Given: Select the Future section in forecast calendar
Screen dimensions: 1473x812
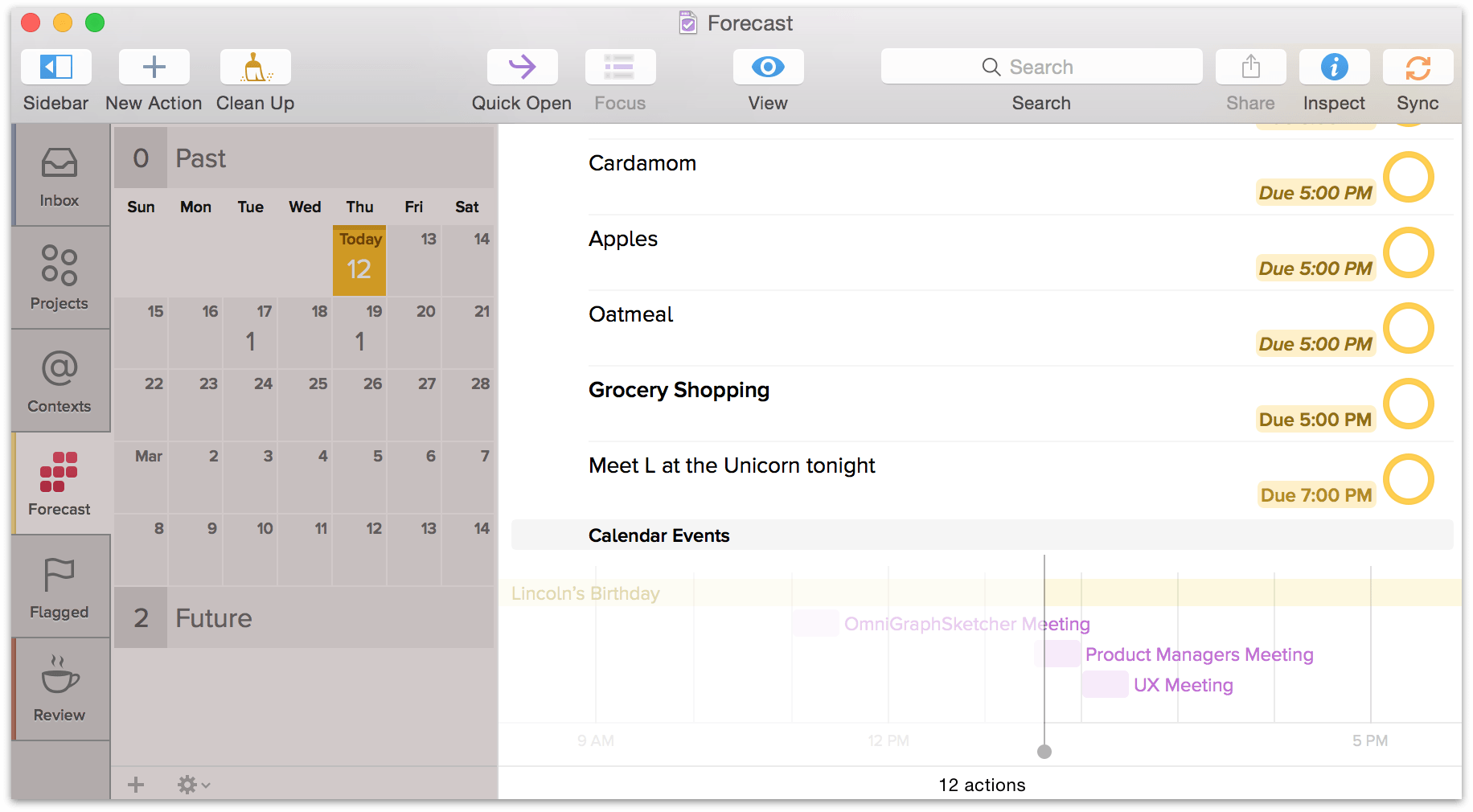Looking at the screenshot, I should pyautogui.click(x=304, y=617).
